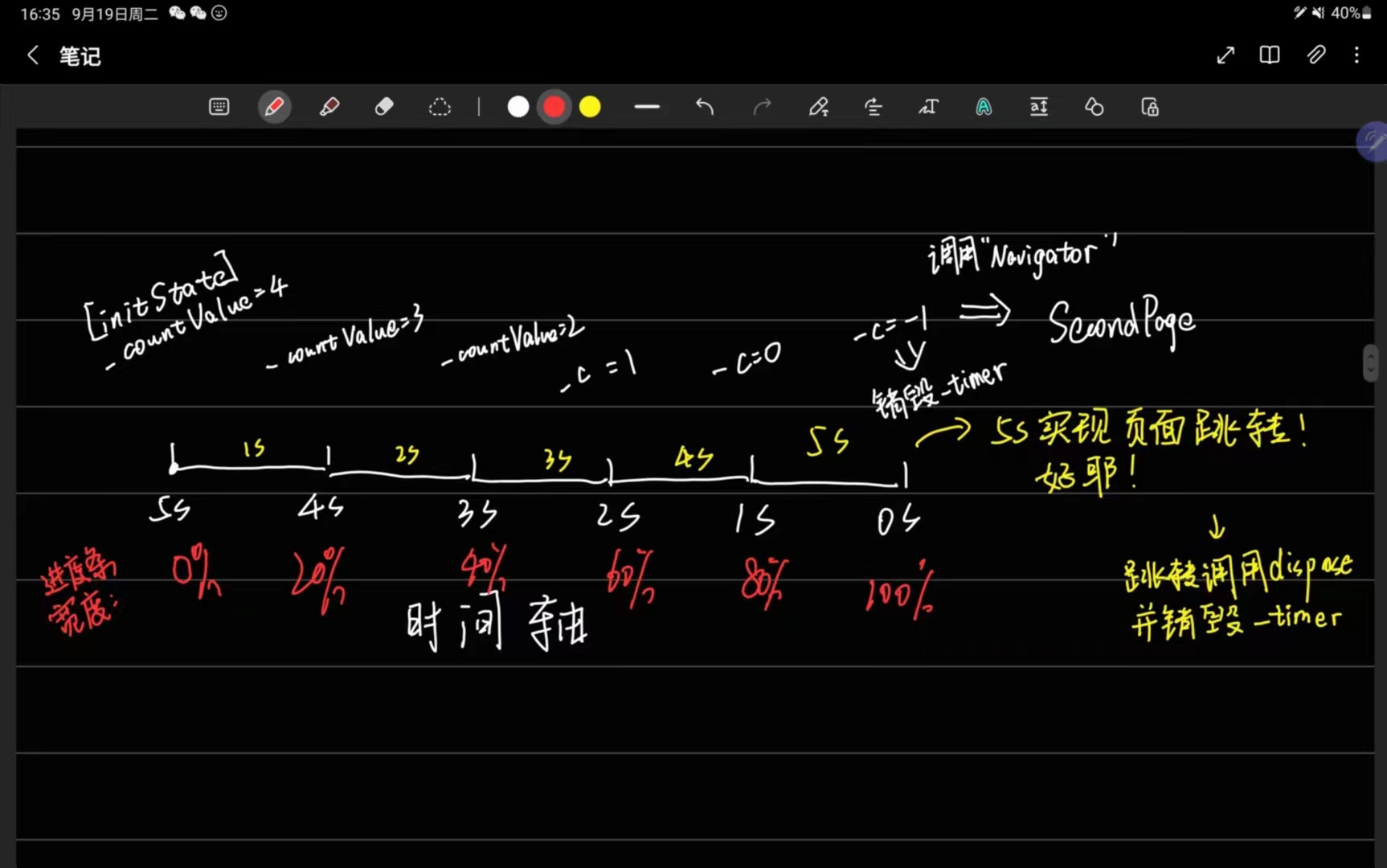Open the keyboard text input tool
This screenshot has width=1387, height=868.
[x=219, y=107]
